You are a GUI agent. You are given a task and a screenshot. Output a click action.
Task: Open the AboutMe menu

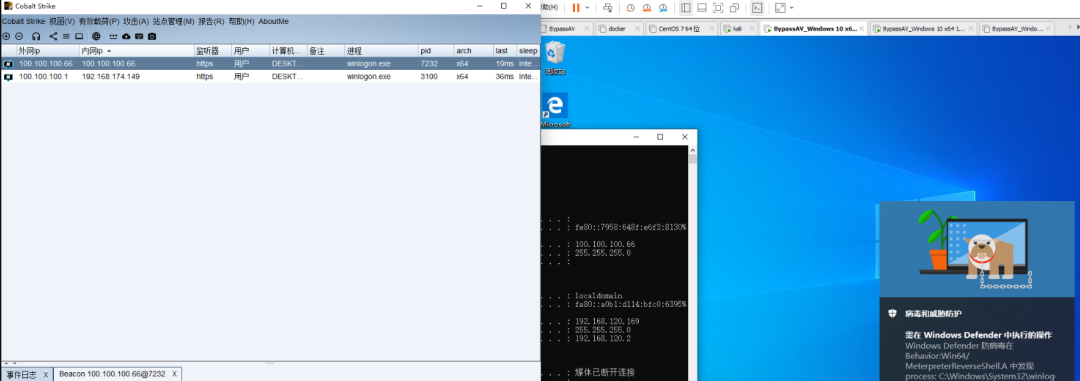273,21
